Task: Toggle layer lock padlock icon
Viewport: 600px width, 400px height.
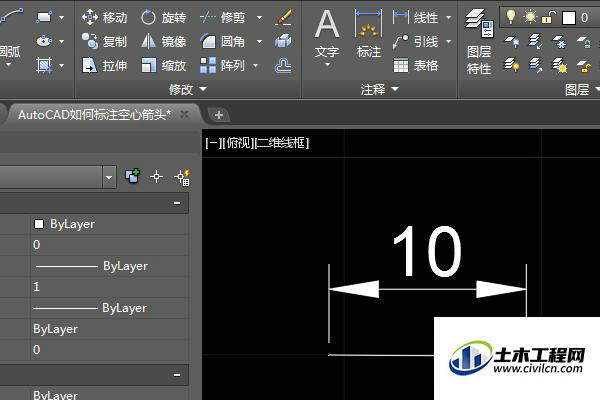Action: [x=549, y=17]
